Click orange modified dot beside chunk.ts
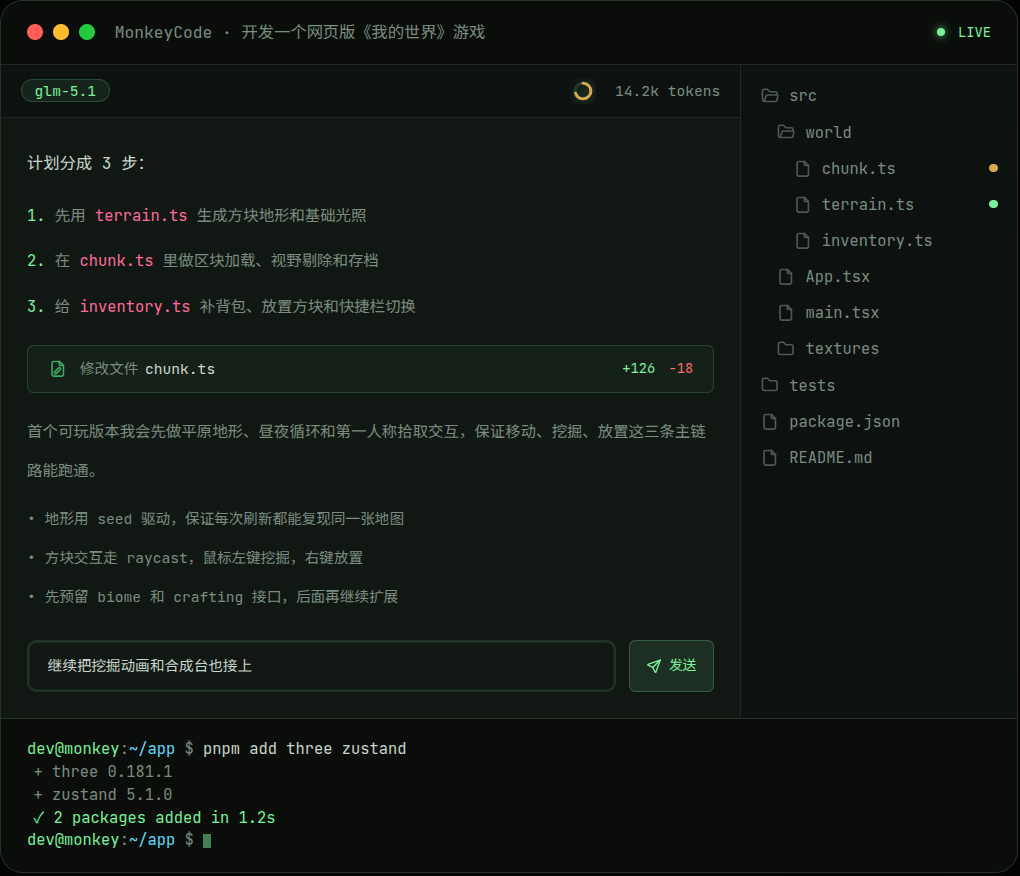Screen dimensions: 1020x876 point(993,168)
